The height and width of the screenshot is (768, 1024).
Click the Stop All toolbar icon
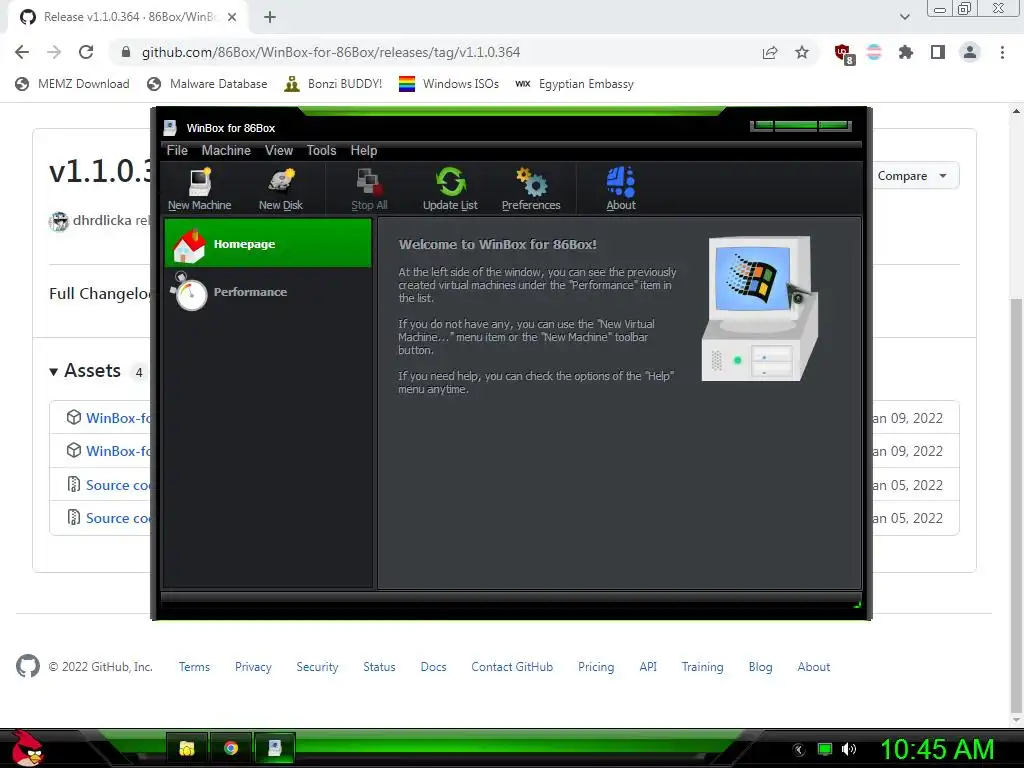coord(369,189)
